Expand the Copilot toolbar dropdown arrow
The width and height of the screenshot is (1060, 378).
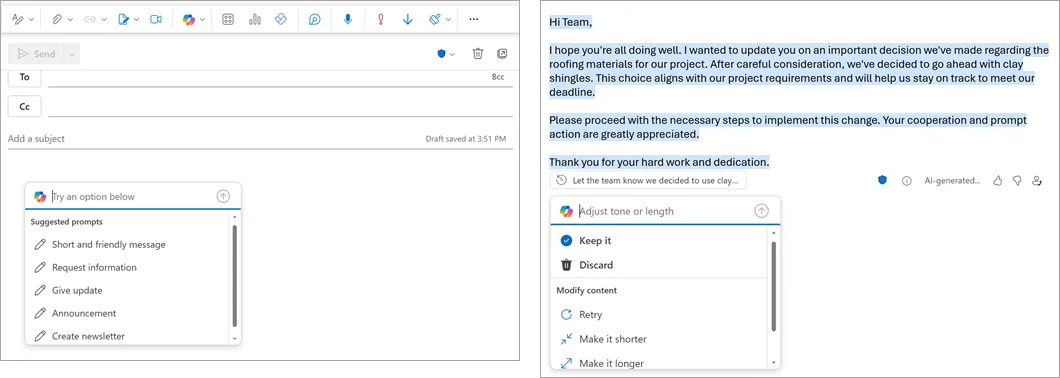pos(202,20)
